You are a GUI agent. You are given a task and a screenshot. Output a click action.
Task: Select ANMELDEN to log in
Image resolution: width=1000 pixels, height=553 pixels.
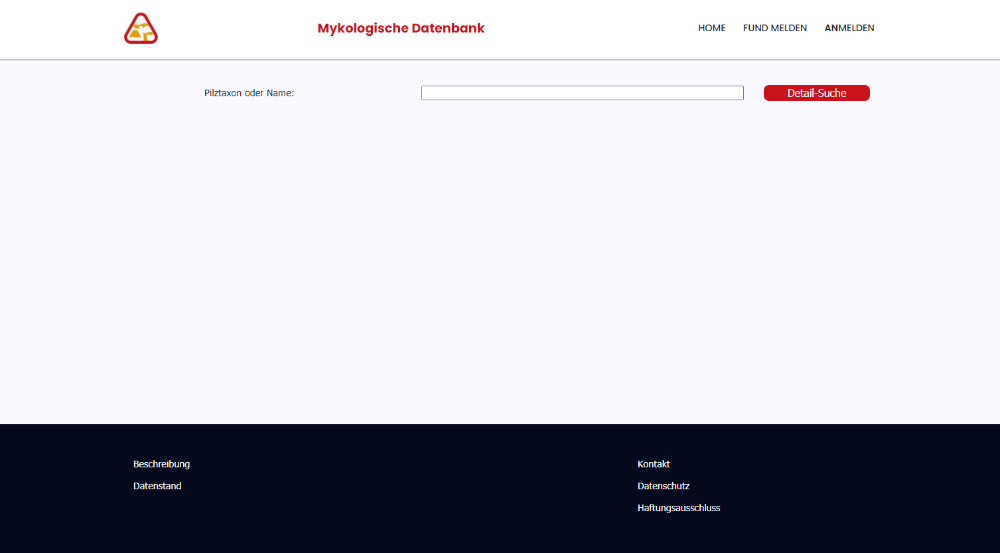click(849, 28)
